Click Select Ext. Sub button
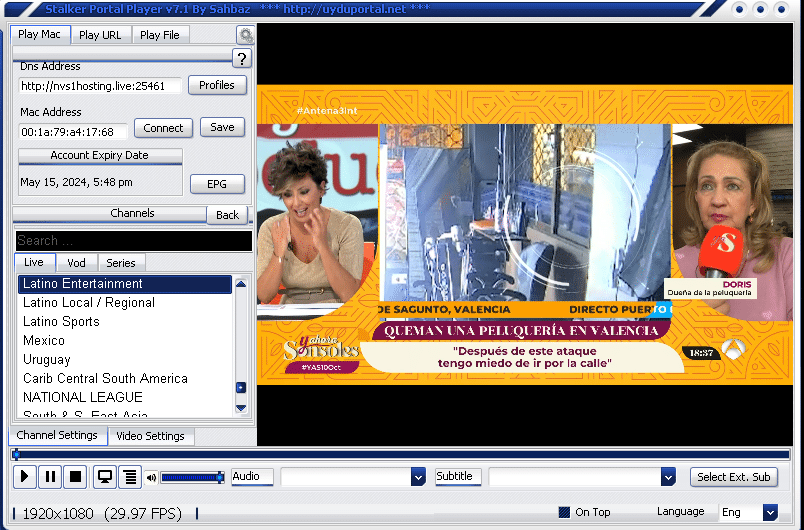Image resolution: width=804 pixels, height=530 pixels. click(x=734, y=477)
